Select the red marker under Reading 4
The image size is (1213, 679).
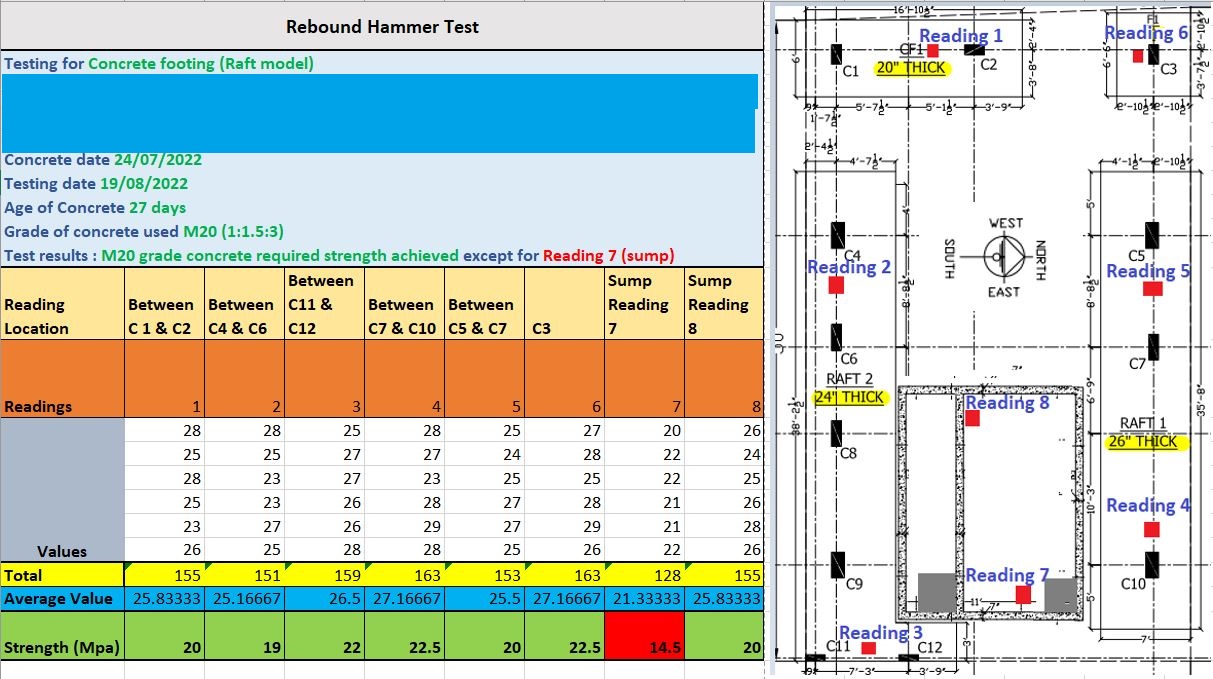[1151, 529]
